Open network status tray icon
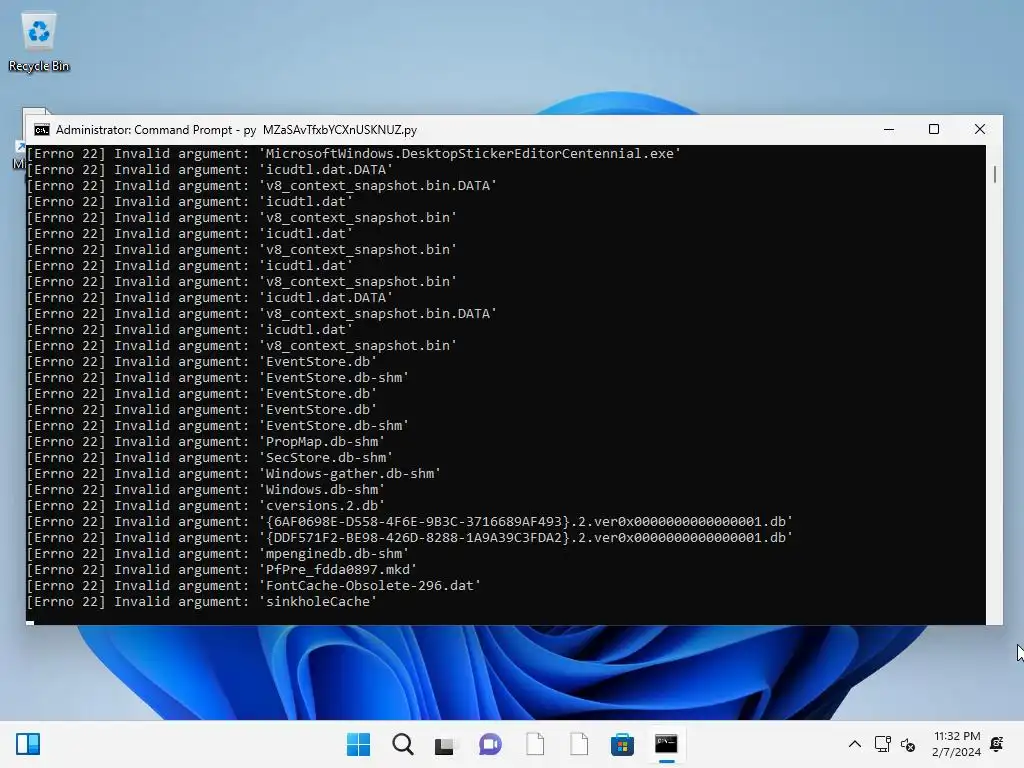Screen dimensions: 1024x768 pos(882,744)
